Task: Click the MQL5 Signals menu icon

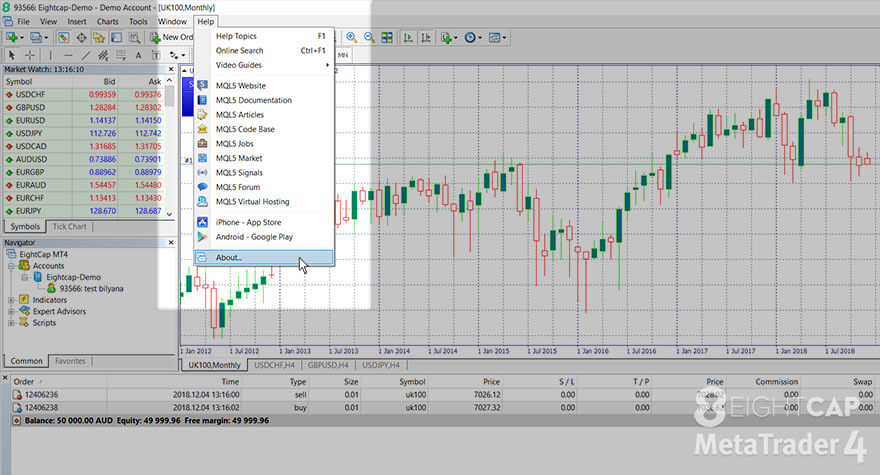Action: 203,172
